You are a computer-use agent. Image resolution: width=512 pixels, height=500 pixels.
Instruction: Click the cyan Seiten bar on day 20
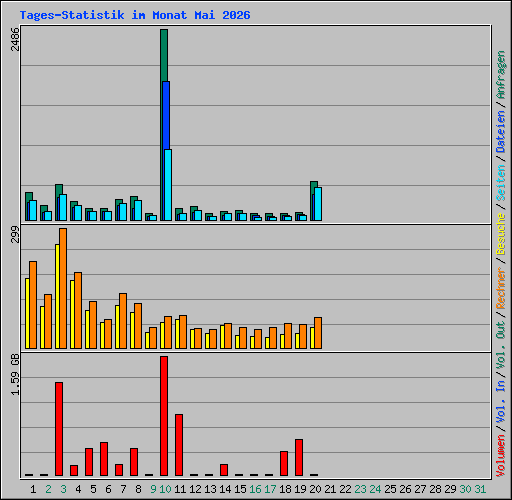[318, 204]
